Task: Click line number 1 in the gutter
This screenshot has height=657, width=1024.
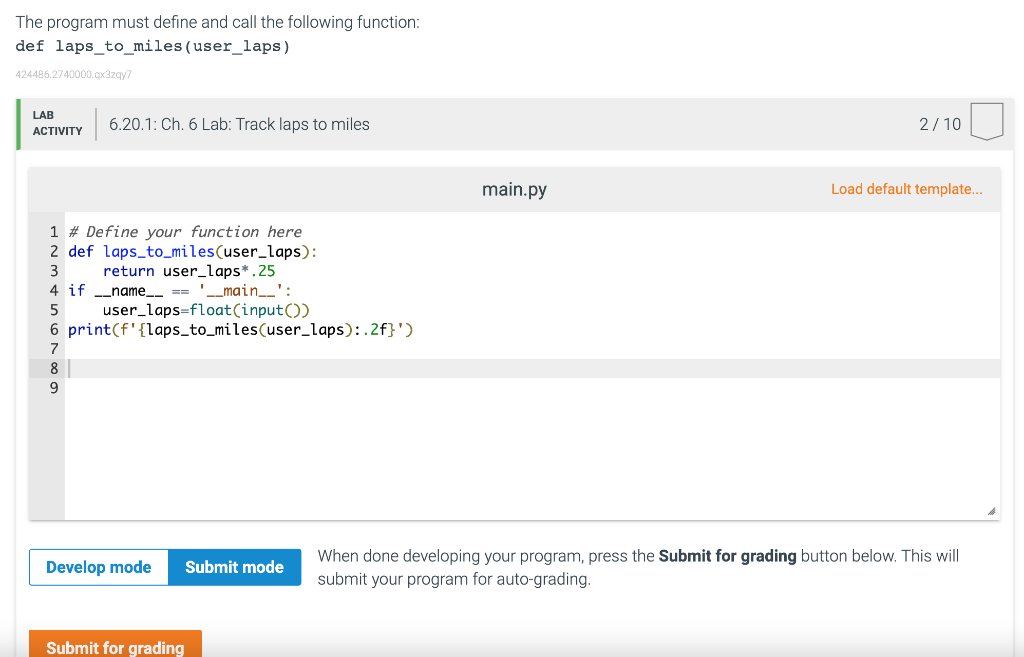Action: [x=54, y=232]
